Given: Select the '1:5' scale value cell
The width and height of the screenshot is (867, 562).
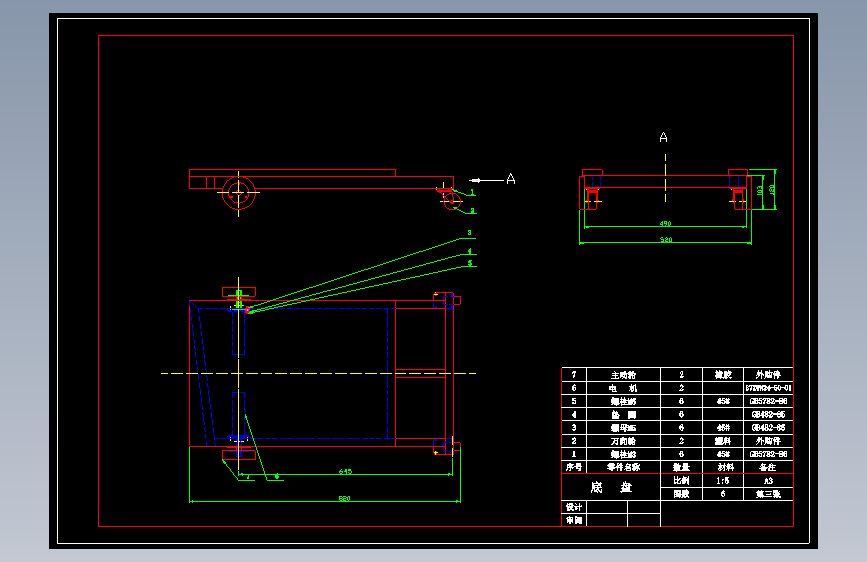Looking at the screenshot, I should coord(723,481).
